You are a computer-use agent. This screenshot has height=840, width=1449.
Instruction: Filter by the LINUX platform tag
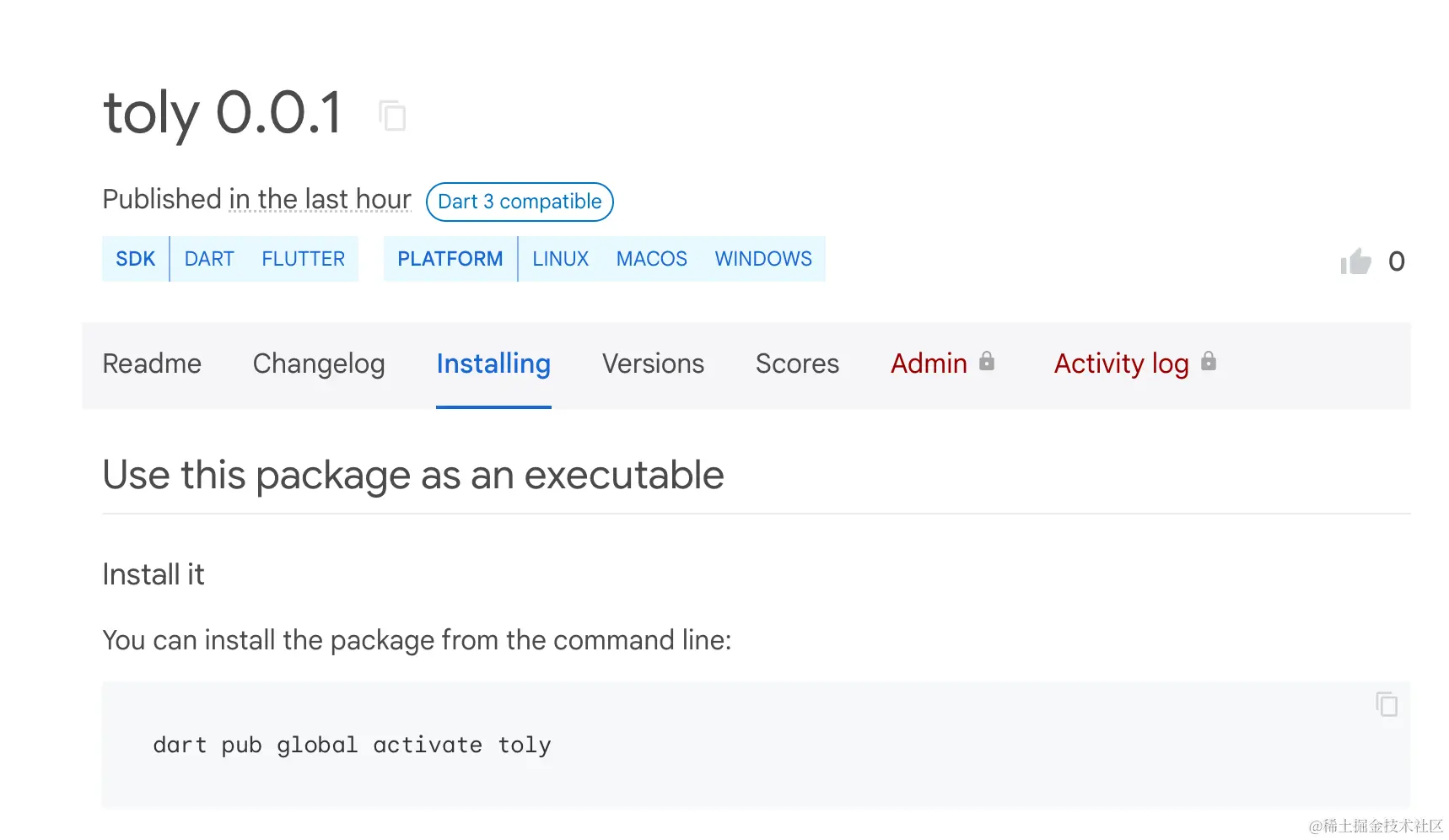(x=560, y=259)
